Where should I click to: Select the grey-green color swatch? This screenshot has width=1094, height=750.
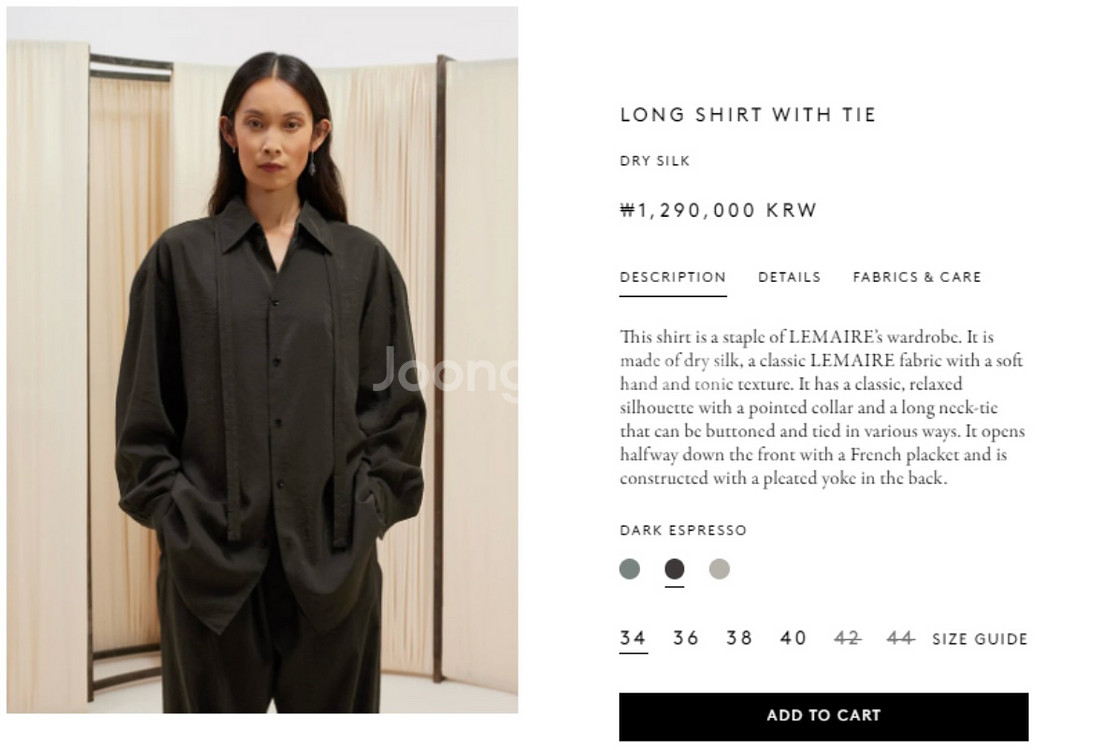coord(629,569)
